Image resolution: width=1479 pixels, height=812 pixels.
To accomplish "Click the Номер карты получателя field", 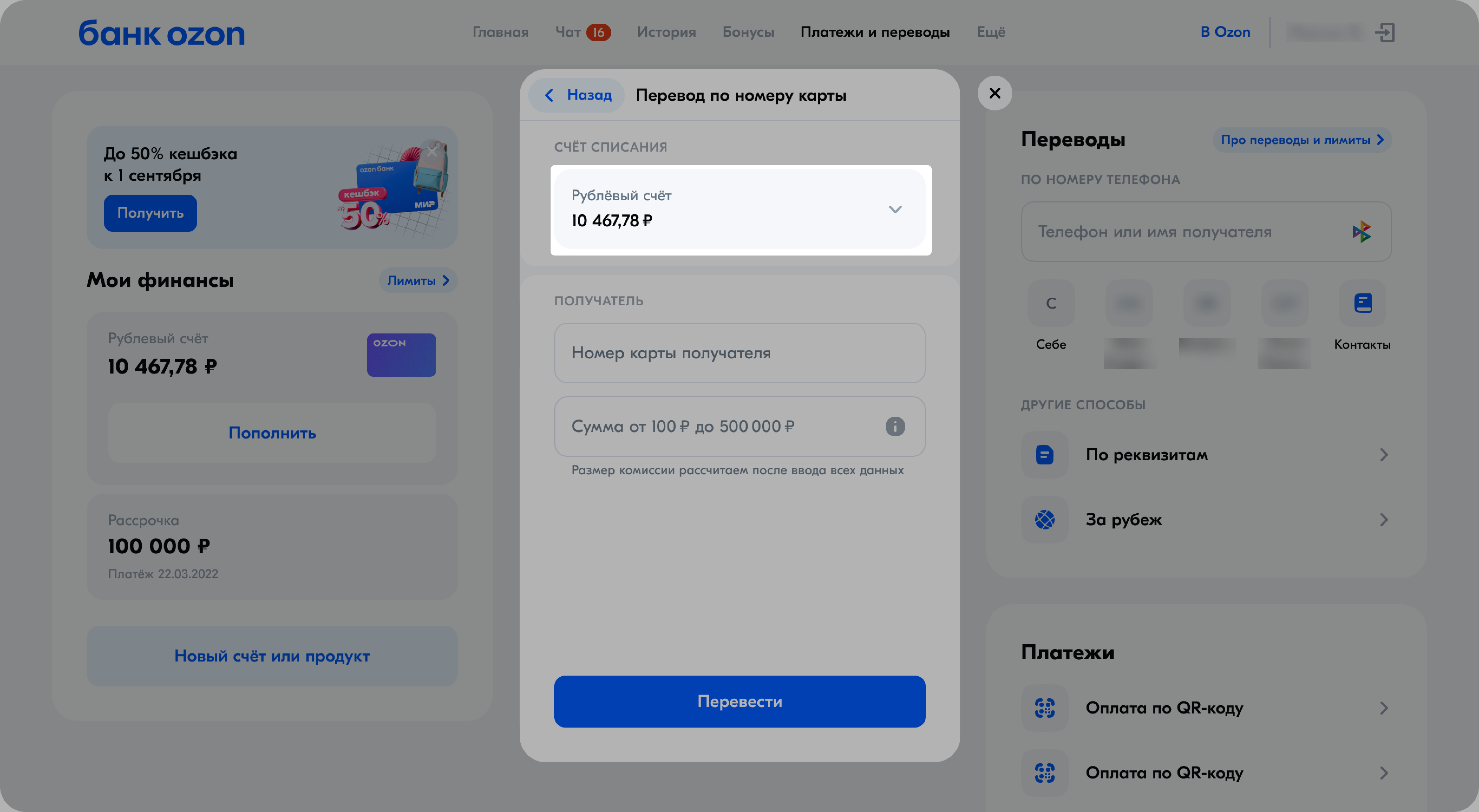I will click(739, 353).
